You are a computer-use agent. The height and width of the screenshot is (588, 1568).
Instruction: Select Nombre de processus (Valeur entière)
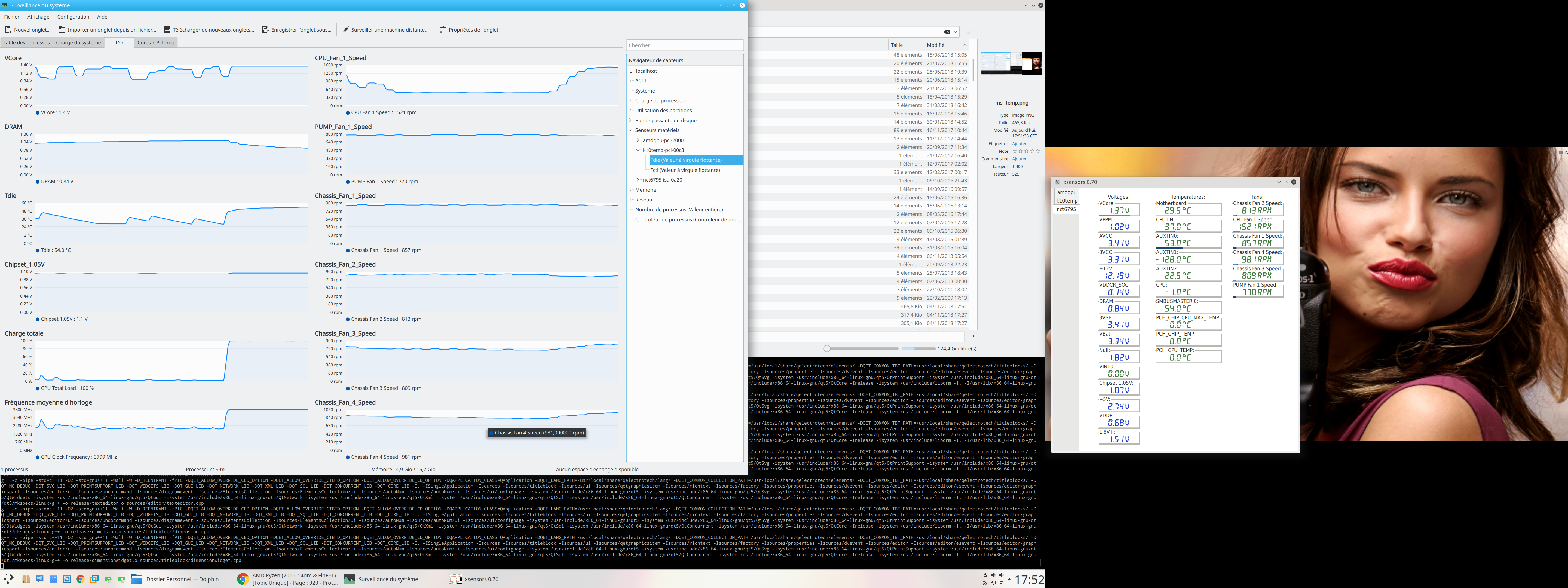[x=679, y=210]
